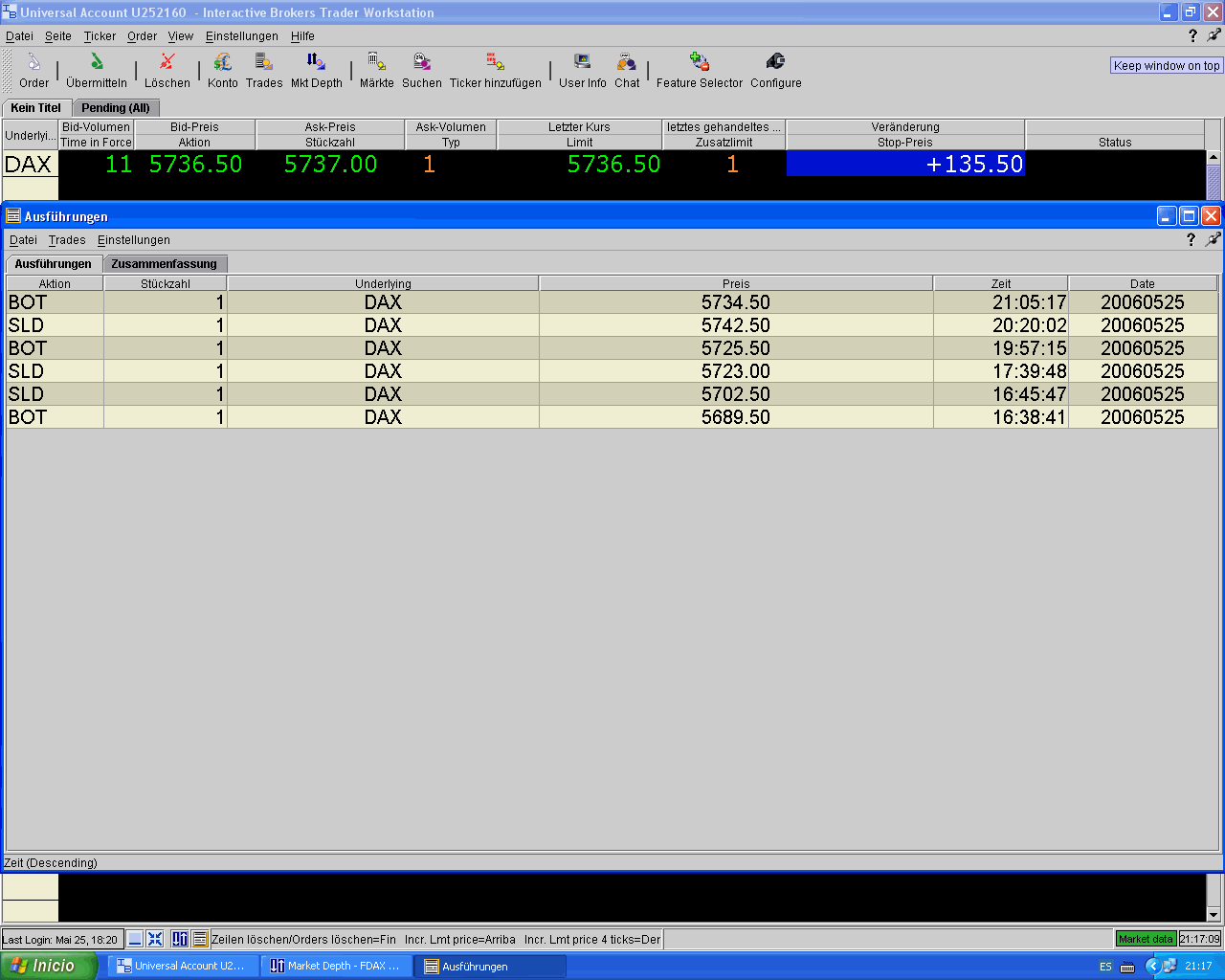Click the Configure toolbar icon
The width and height of the screenshot is (1225, 980).
(x=776, y=71)
